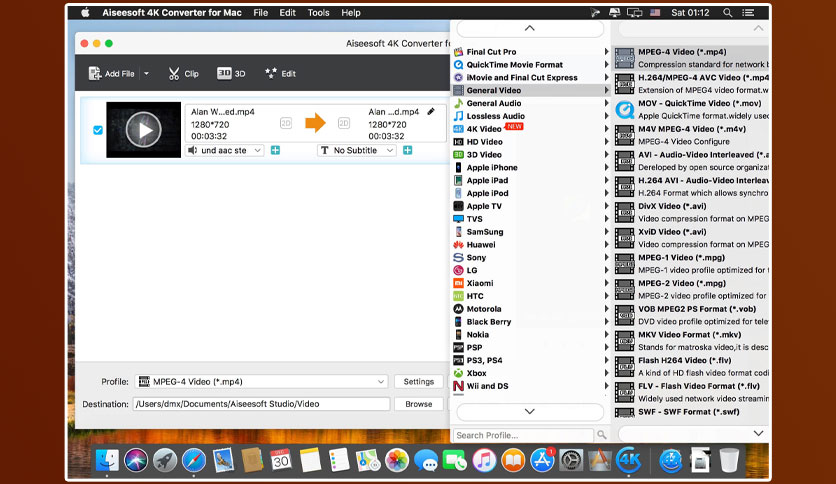Screen dimensions: 836x484
Task: Select PS3, PS4 category
Action: click(530, 360)
